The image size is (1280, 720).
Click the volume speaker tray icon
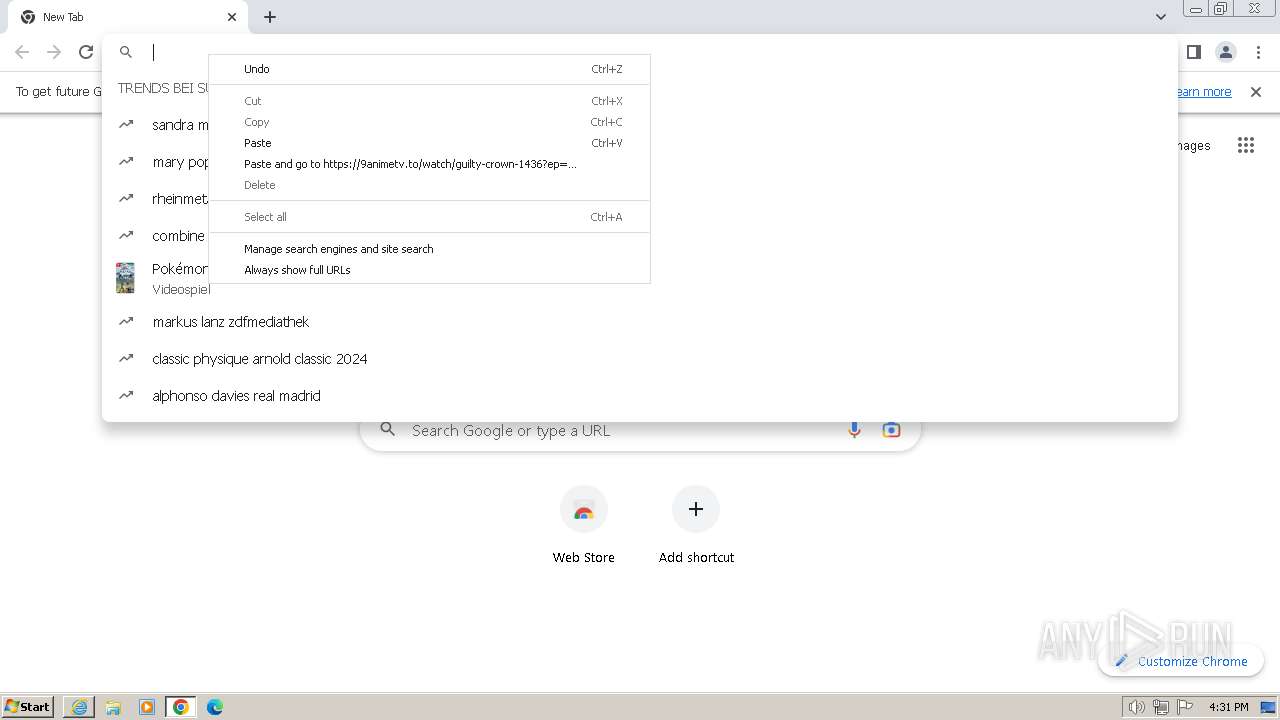pos(1136,707)
